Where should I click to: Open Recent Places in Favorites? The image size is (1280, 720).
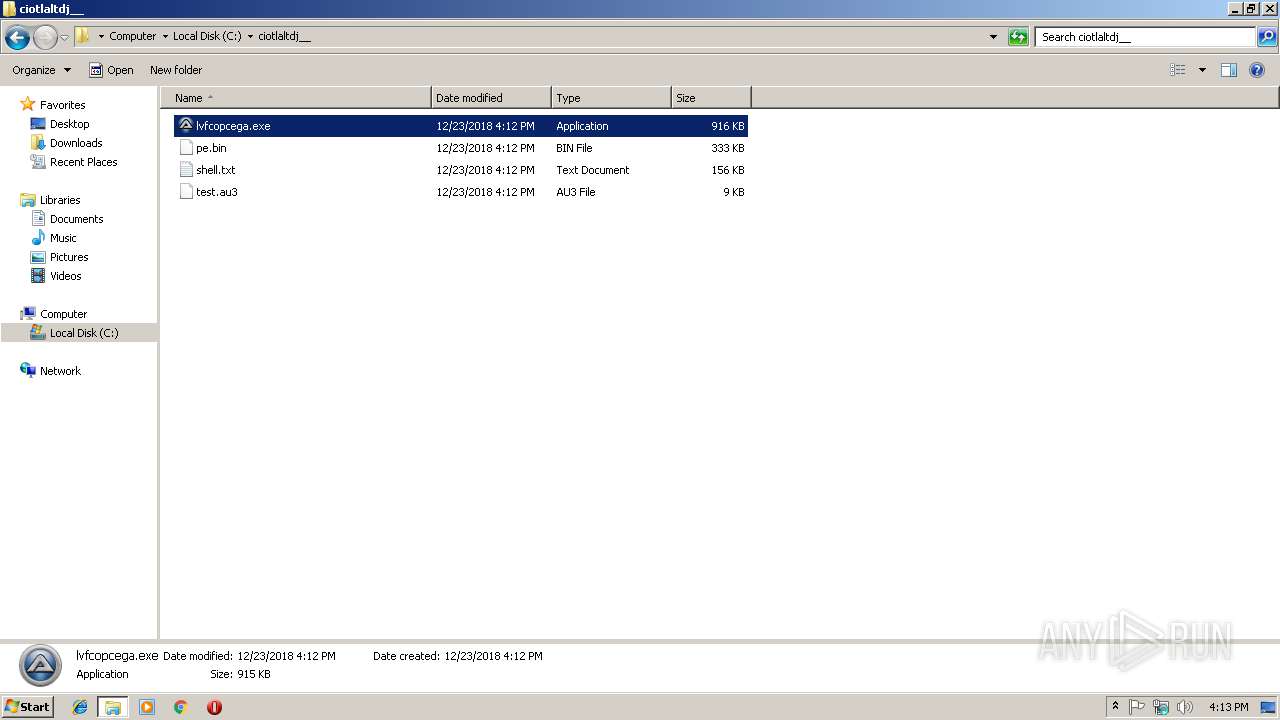(x=83, y=162)
